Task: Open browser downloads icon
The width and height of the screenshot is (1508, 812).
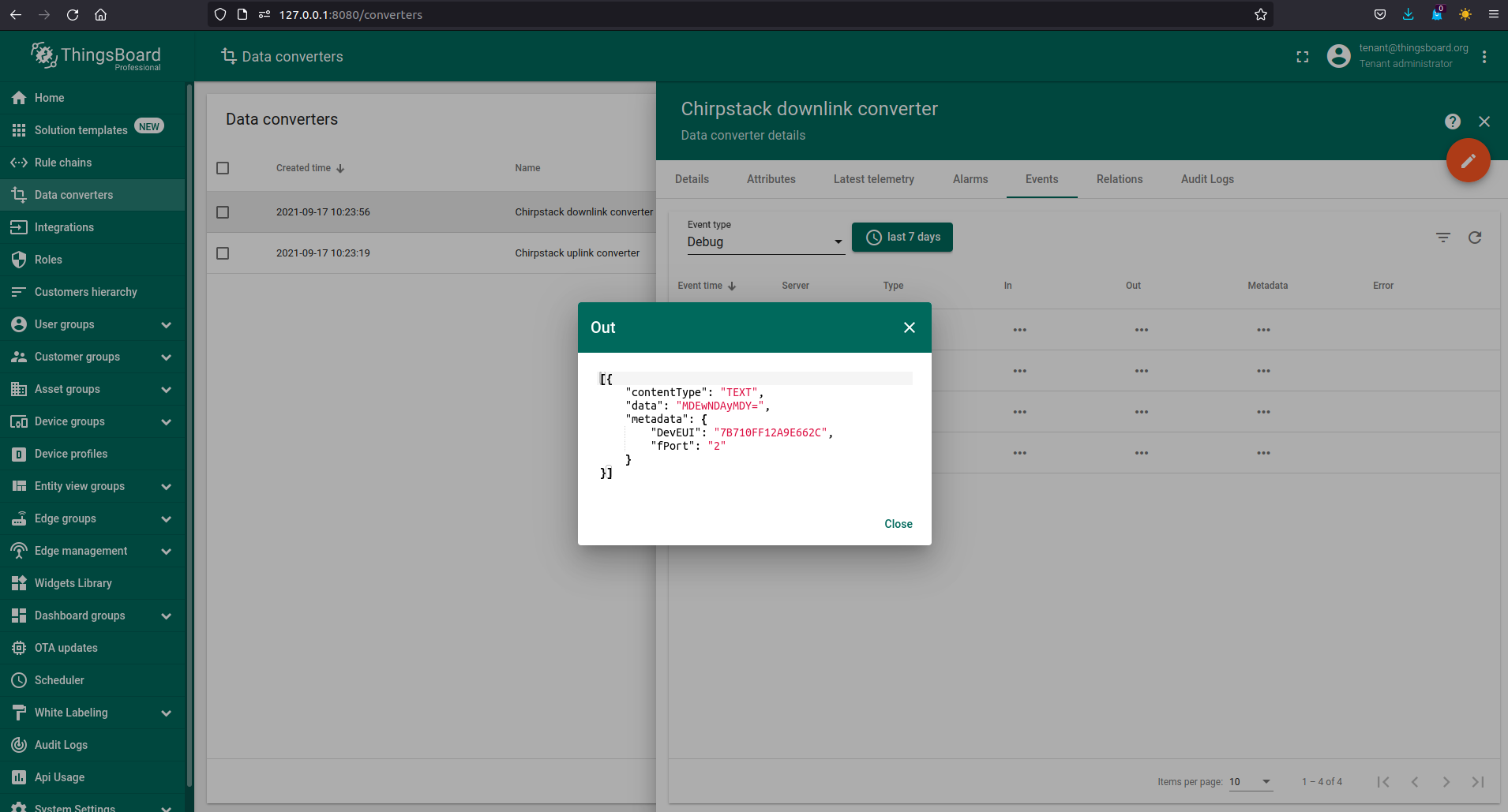Action: [x=1408, y=14]
